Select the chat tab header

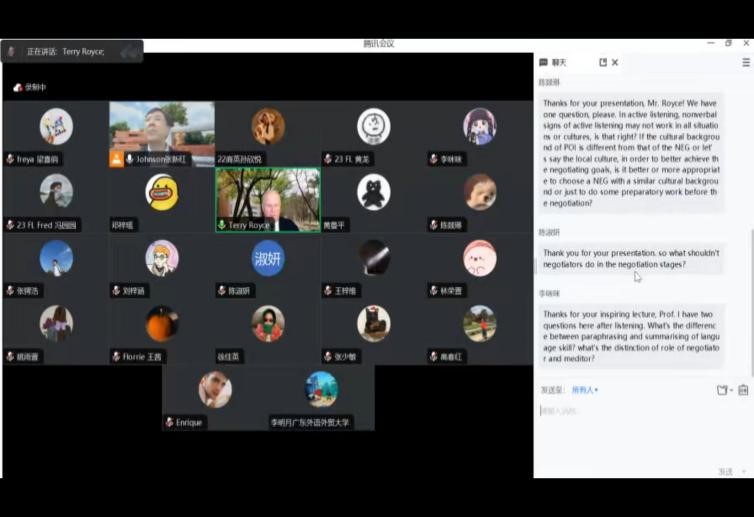coord(552,62)
